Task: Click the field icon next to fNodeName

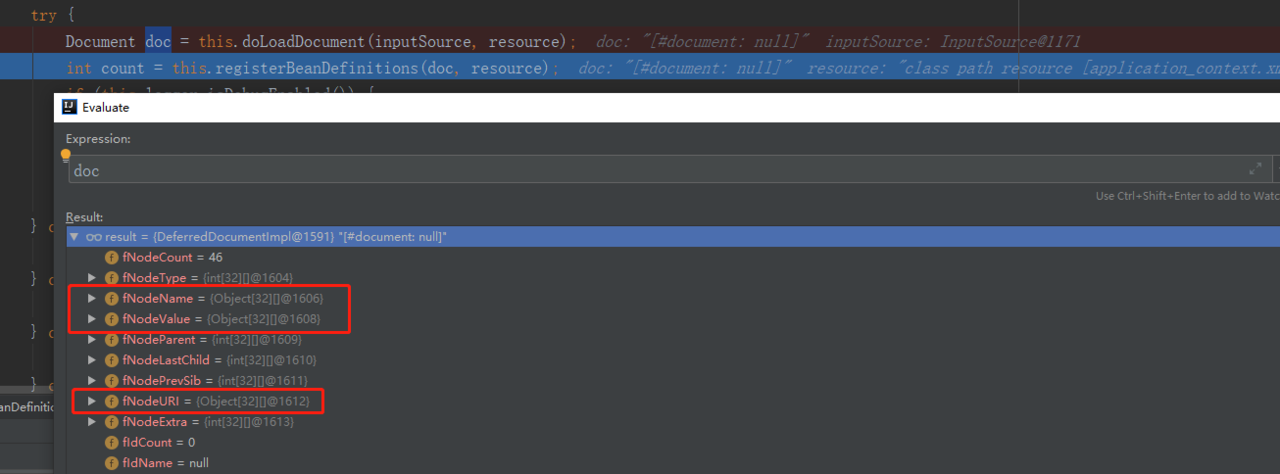Action: click(112, 298)
